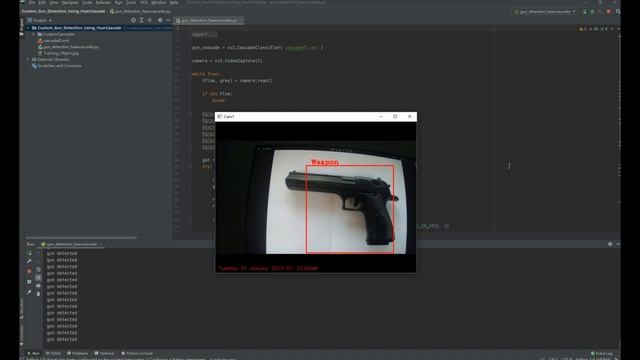
Task: Click the locate/select opened file icon
Action: pyautogui.click(x=133, y=20)
